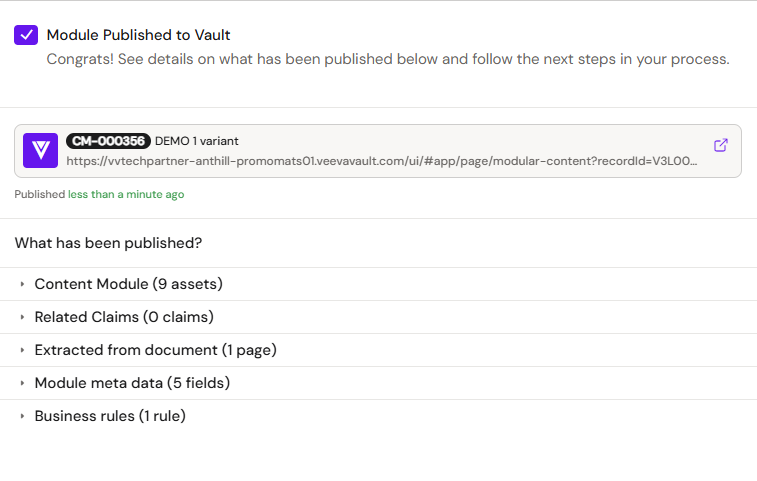Click the 'DEMO 1 variant' module name

(196, 141)
